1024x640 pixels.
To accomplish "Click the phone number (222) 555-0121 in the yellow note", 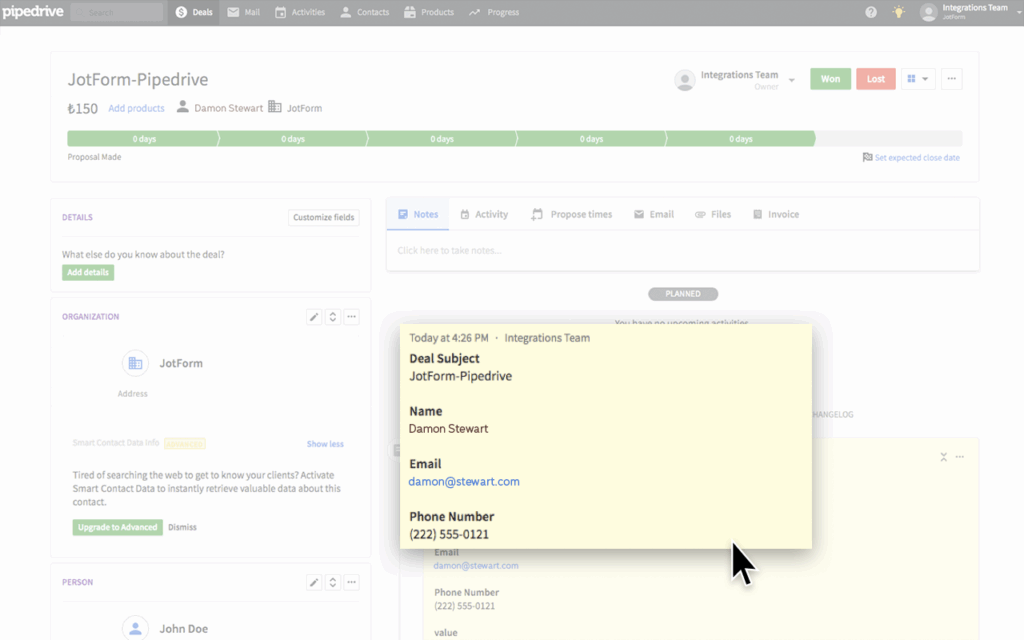I will 449,534.
